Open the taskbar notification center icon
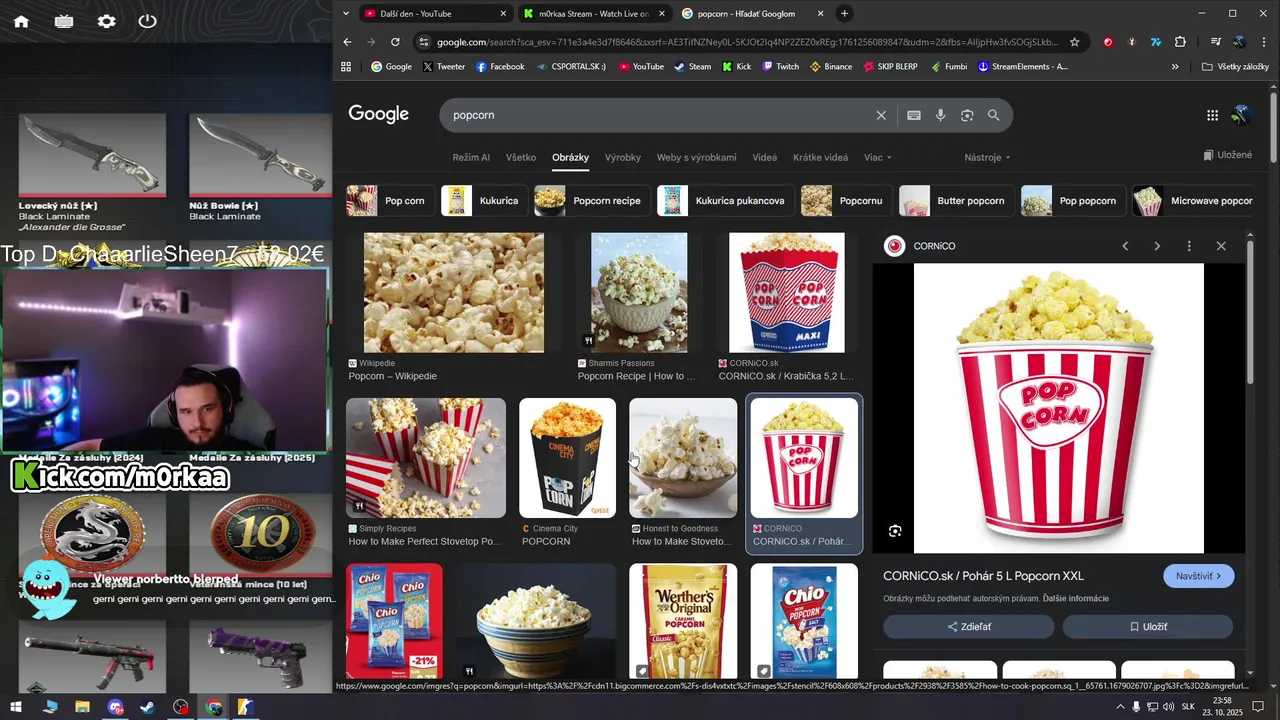1280x720 pixels. point(1258,707)
